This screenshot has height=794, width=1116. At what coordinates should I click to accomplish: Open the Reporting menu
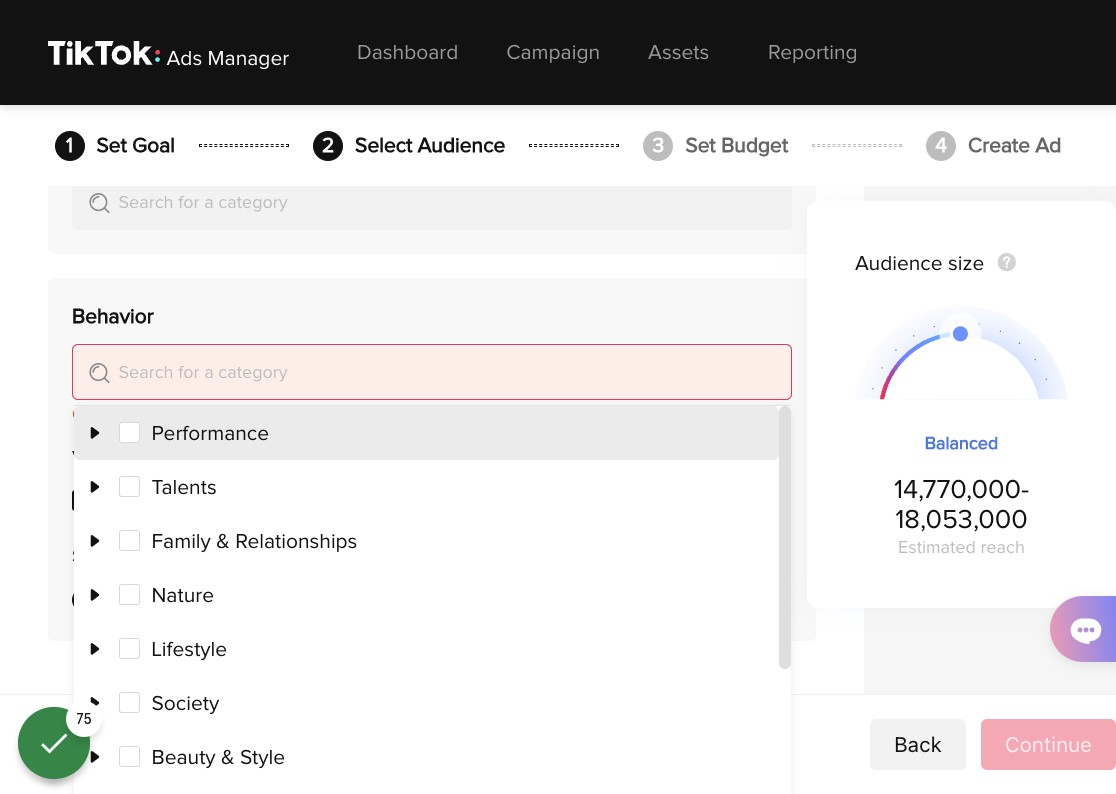click(812, 53)
